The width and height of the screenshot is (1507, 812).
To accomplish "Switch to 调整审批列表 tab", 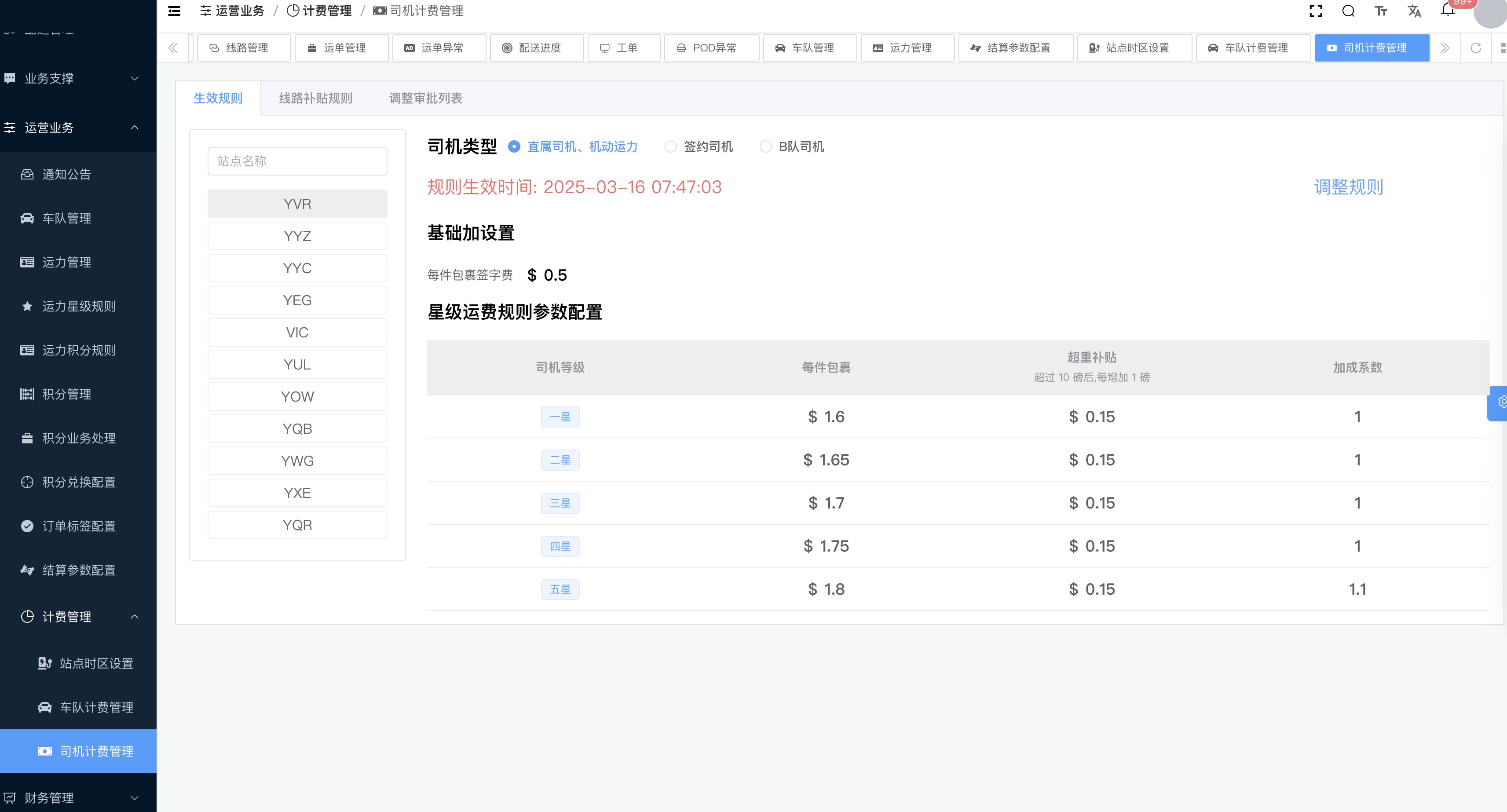I will 425,98.
